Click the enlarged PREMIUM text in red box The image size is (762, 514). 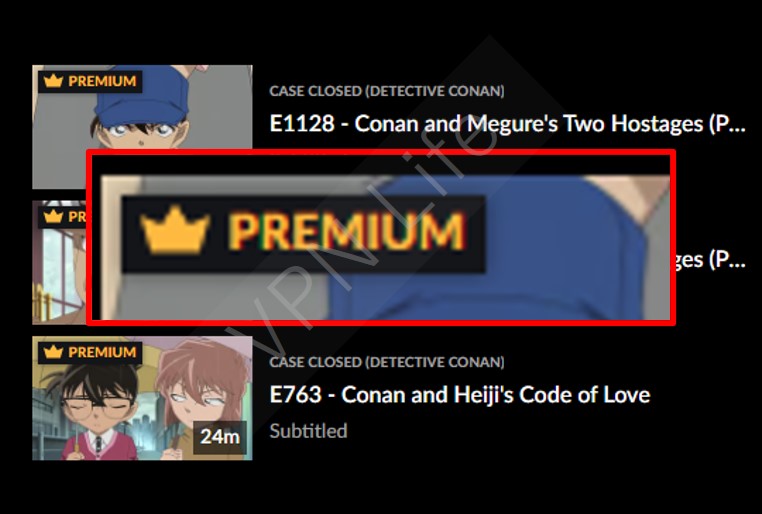[x=346, y=232]
